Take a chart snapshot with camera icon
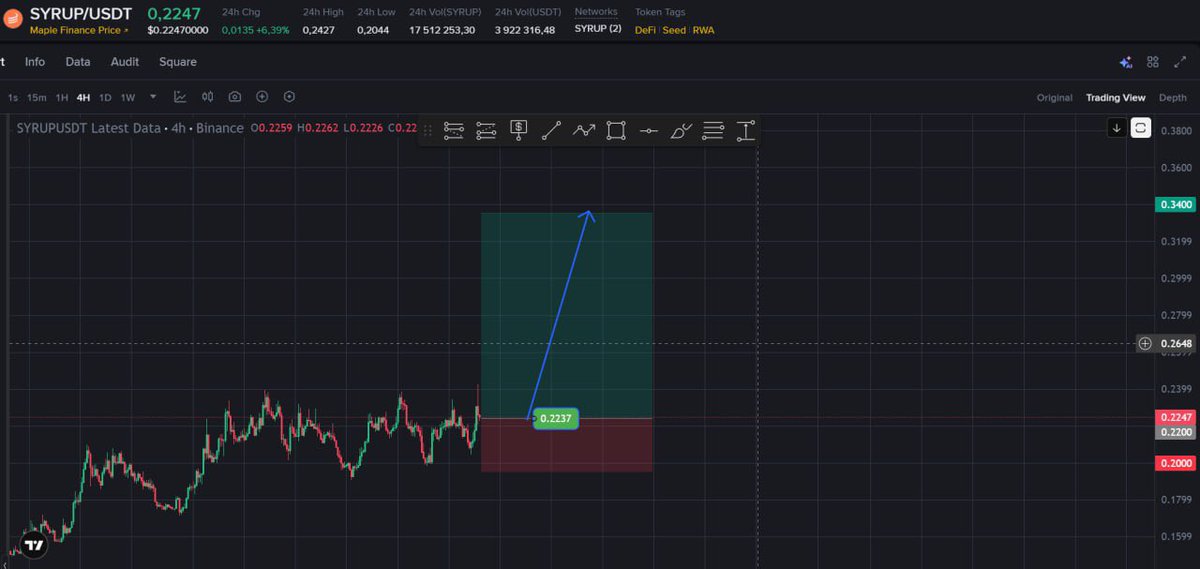 click(x=235, y=97)
